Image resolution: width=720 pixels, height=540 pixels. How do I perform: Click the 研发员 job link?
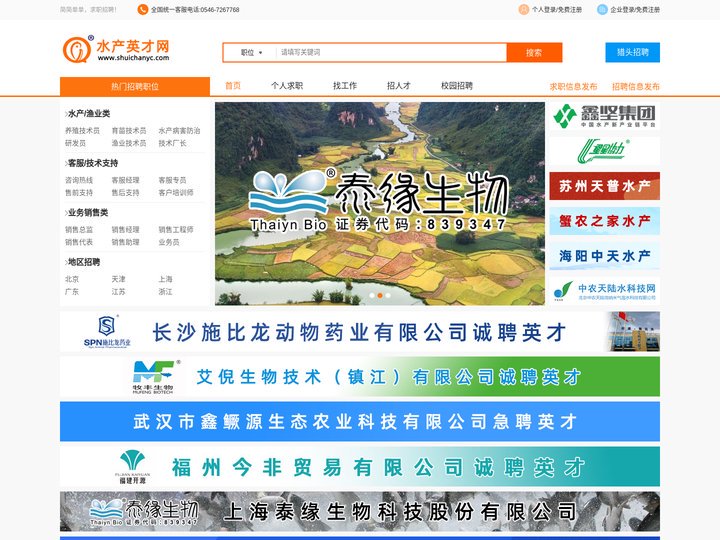pyautogui.click(x=75, y=143)
